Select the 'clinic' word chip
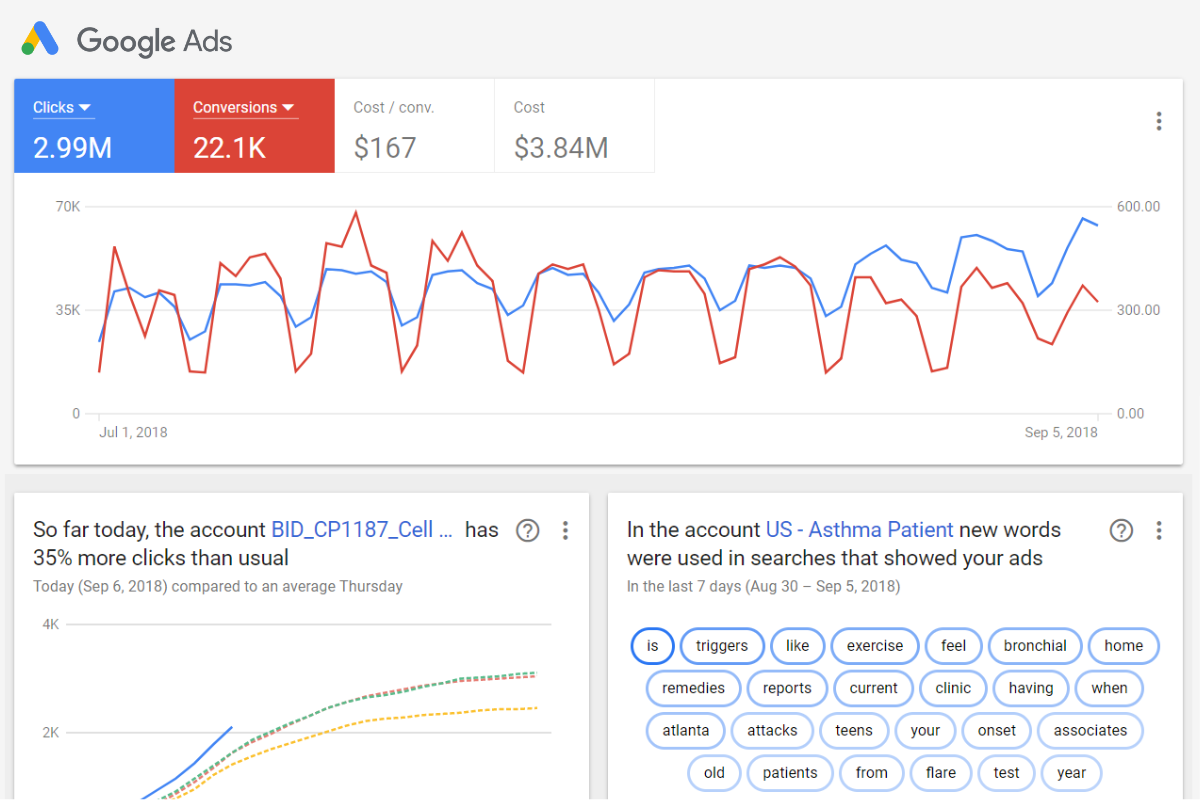 953,688
